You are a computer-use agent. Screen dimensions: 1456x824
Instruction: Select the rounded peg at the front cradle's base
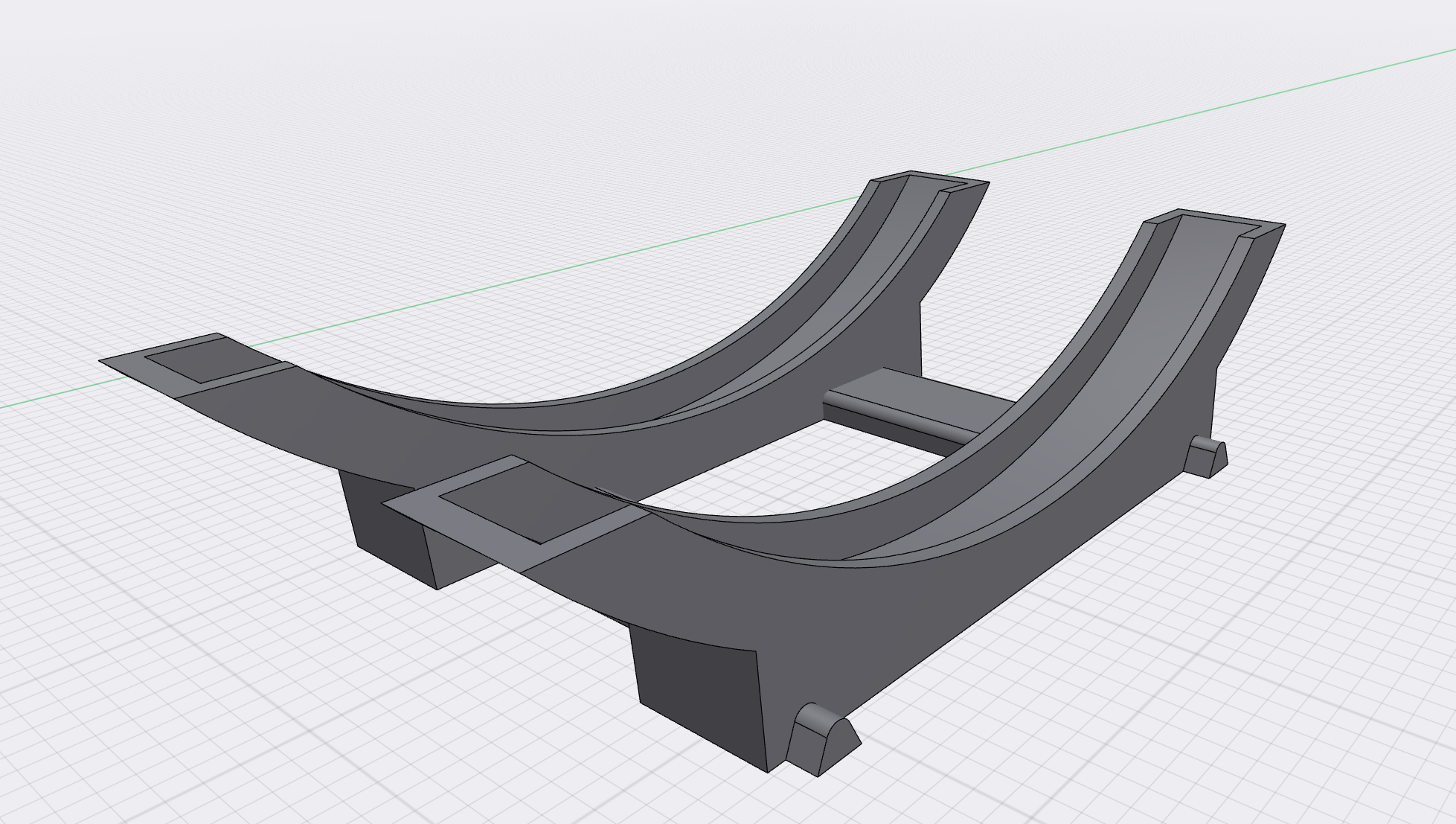[x=824, y=739]
